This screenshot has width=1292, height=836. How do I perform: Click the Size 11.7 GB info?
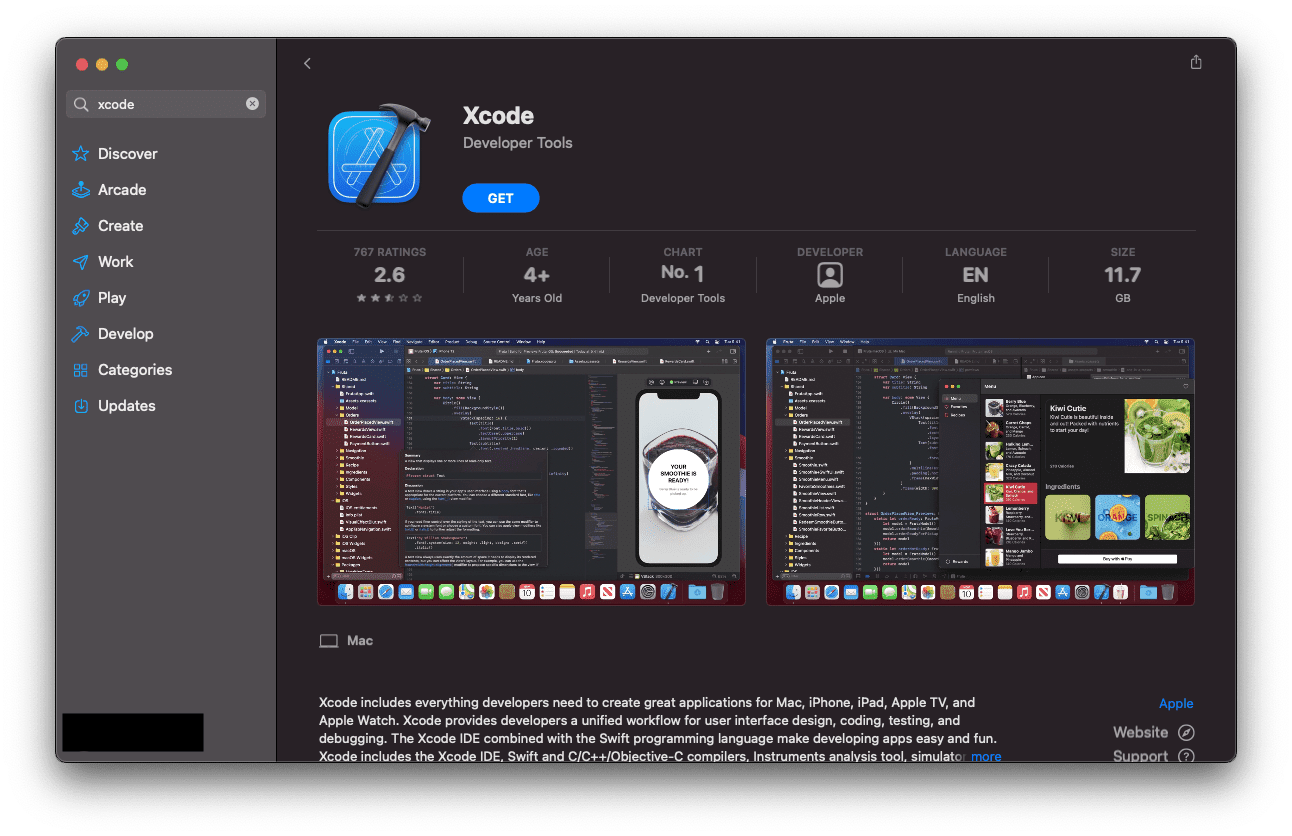click(1123, 275)
